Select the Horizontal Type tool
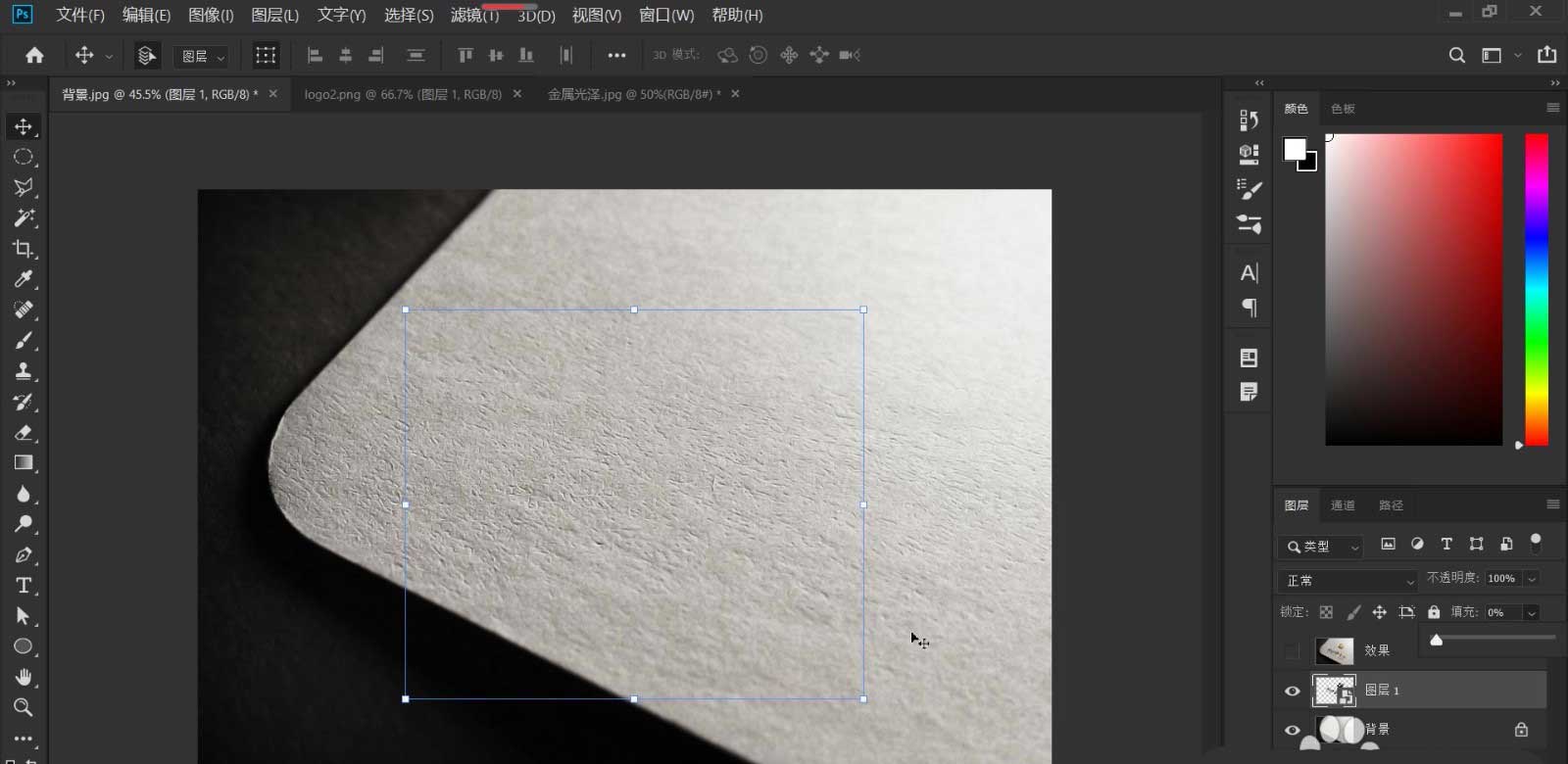The height and width of the screenshot is (764, 1568). (x=24, y=585)
